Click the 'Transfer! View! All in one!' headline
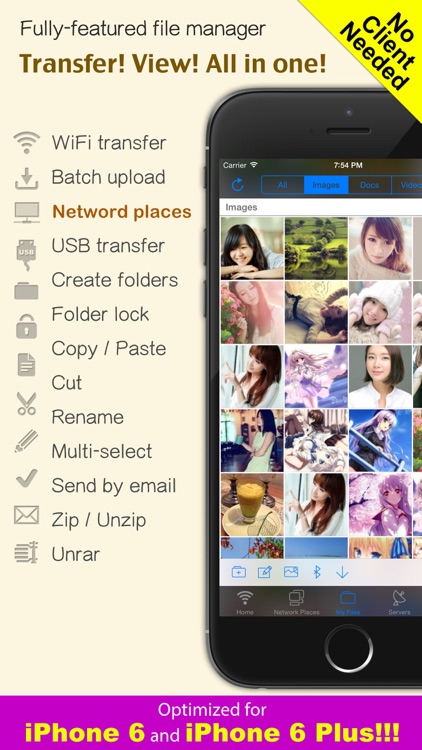422x750 pixels. pos(173,63)
